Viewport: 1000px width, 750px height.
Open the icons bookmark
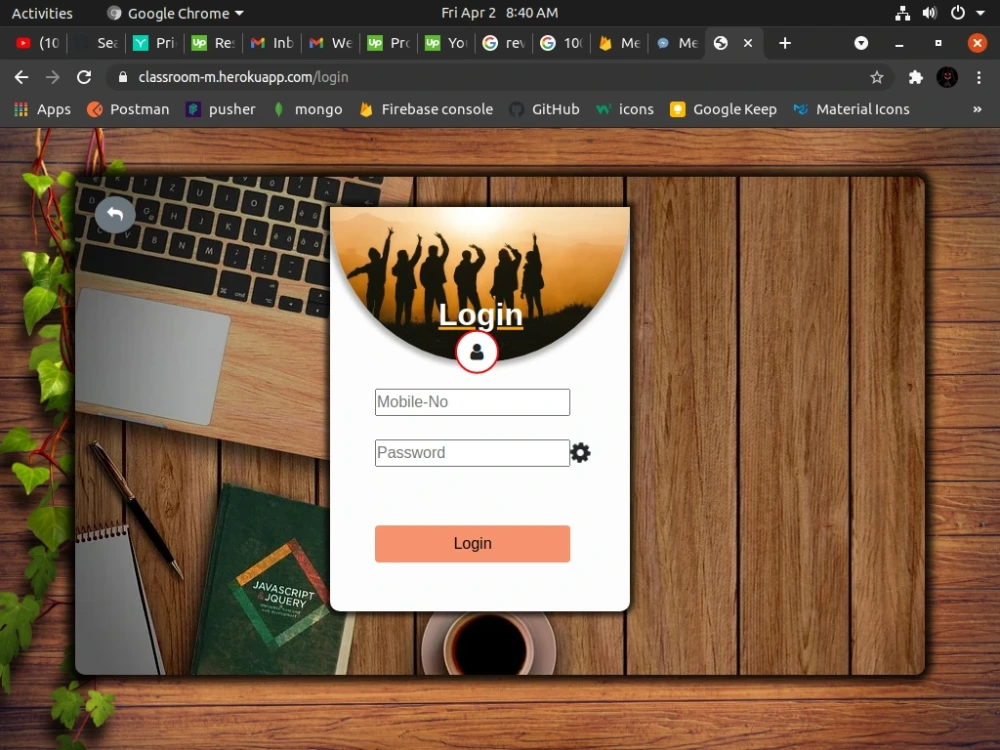pos(625,110)
